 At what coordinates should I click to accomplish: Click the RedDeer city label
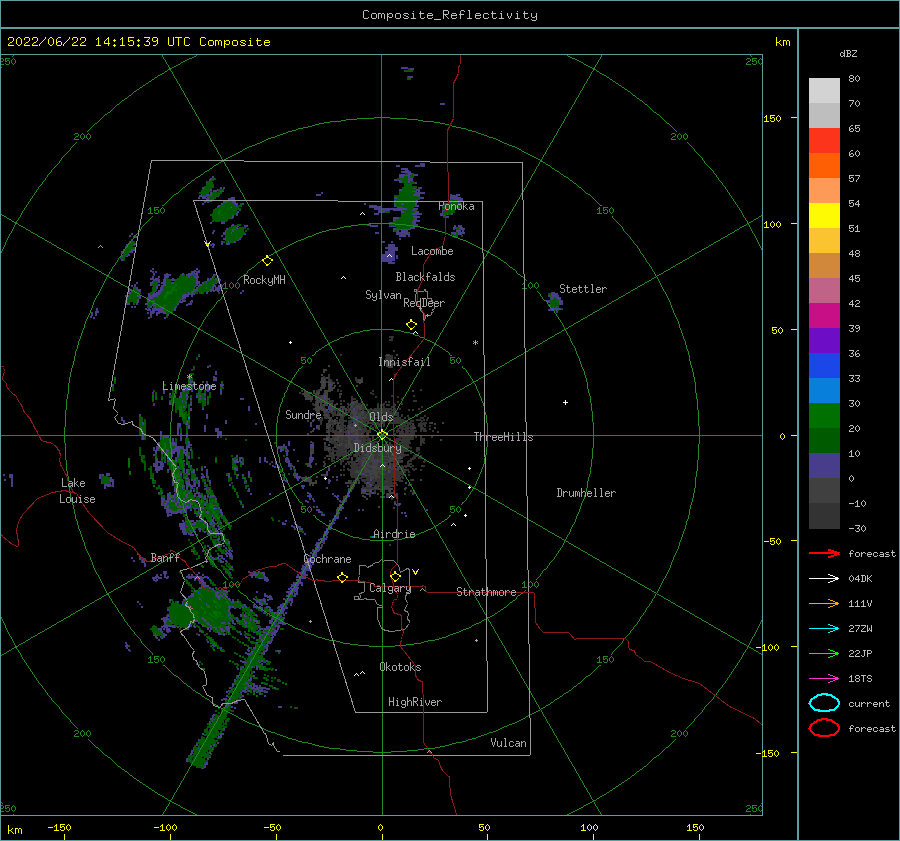[424, 303]
